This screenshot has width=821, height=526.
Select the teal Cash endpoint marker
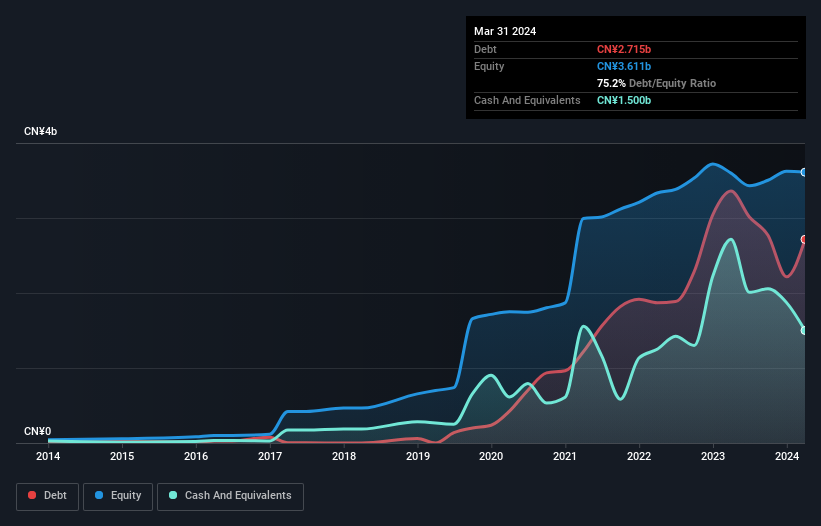click(x=804, y=331)
